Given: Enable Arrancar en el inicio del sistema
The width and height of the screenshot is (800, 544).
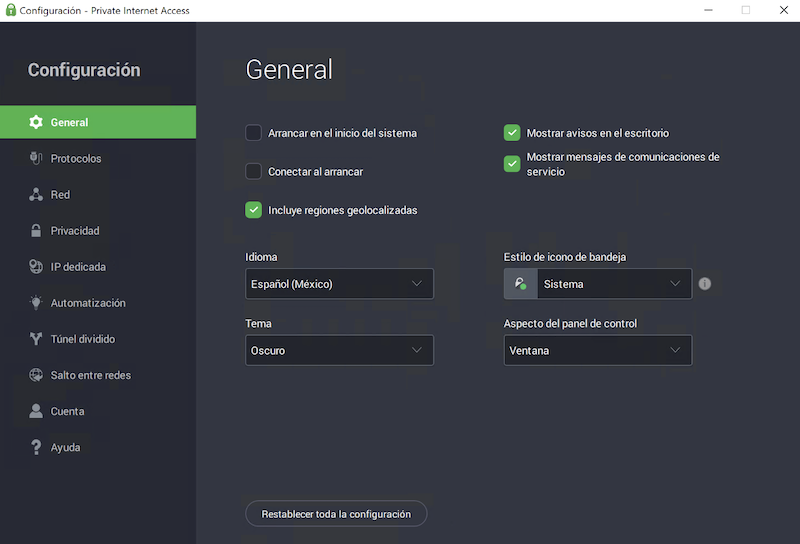Looking at the screenshot, I should coord(254,133).
